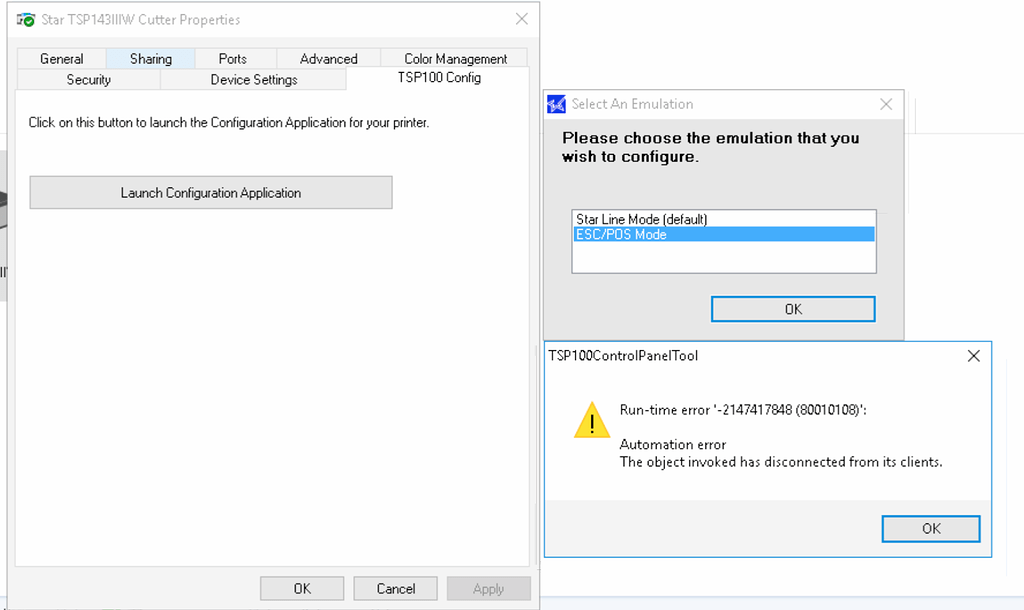Confirm emulation choice with OK
This screenshot has width=1024, height=610.
pos(792,308)
